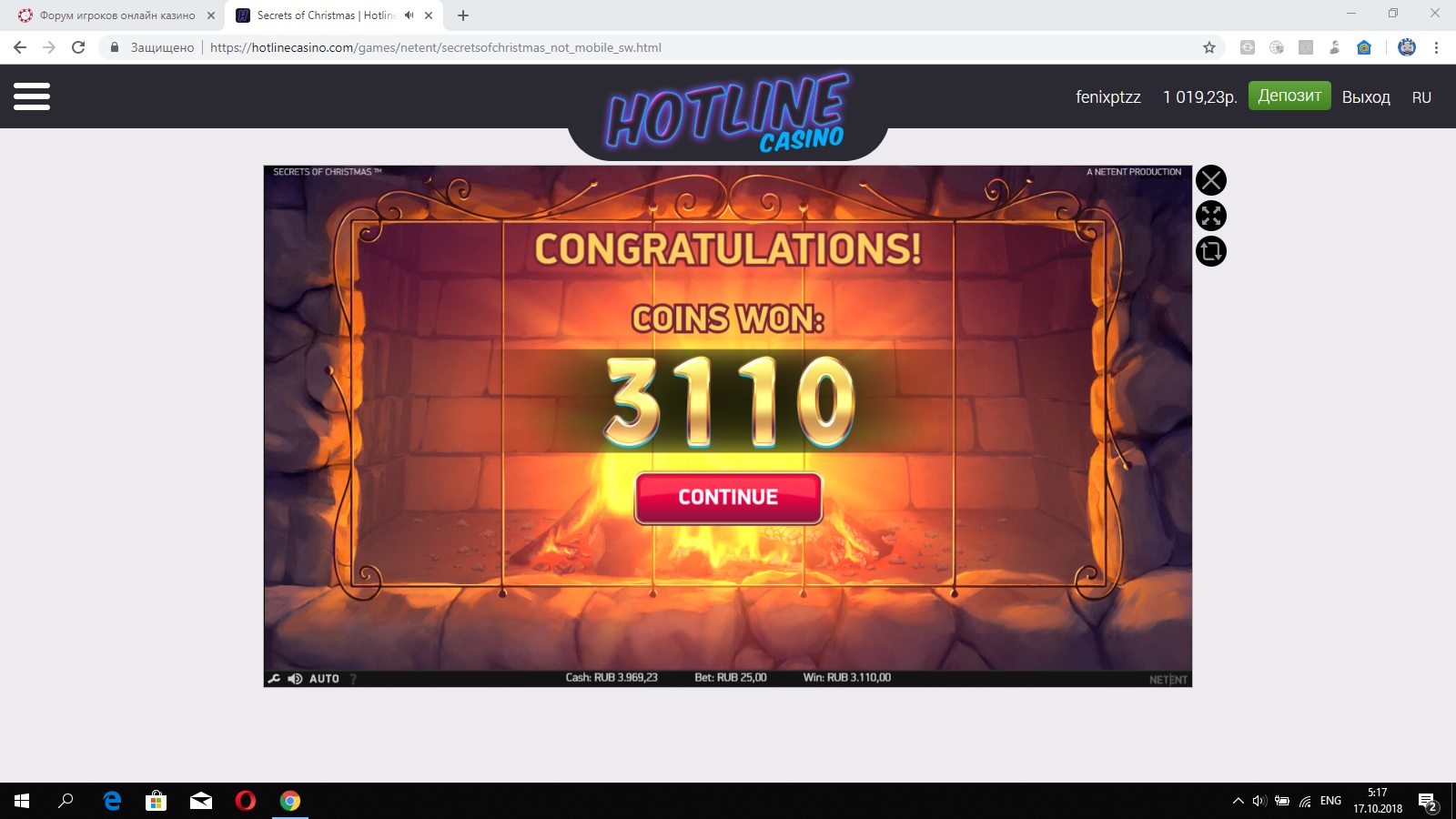Toggle AUTO play in the game bar
The image size is (1456, 819).
[x=324, y=679]
